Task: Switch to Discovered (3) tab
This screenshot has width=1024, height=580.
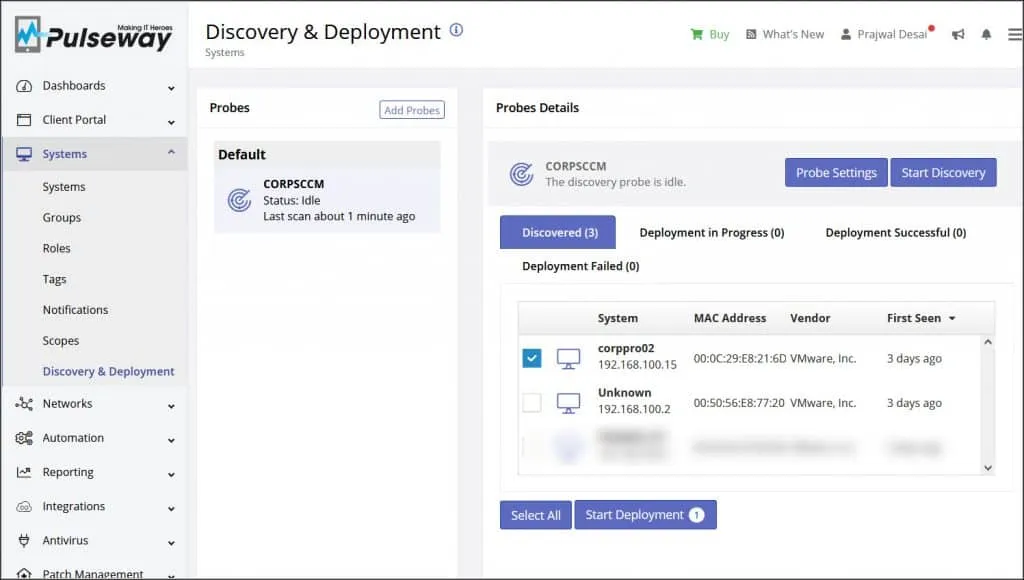Action: [558, 232]
